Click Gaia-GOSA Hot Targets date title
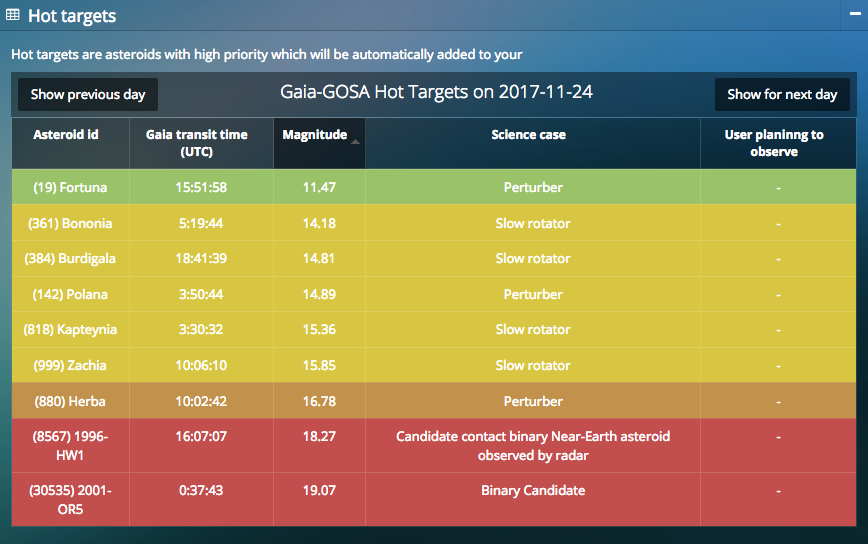Viewport: 868px width, 544px height. tap(436, 92)
